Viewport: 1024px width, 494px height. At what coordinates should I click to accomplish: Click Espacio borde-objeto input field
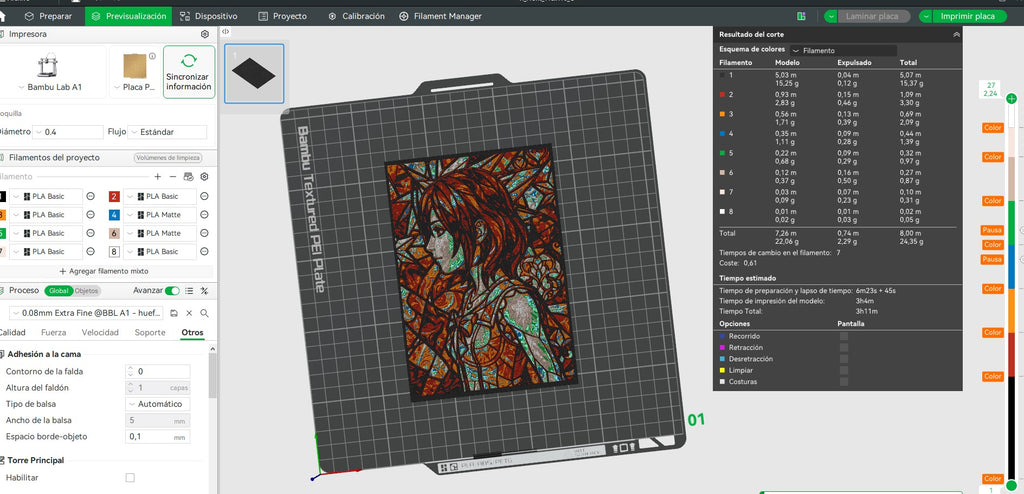tap(157, 436)
